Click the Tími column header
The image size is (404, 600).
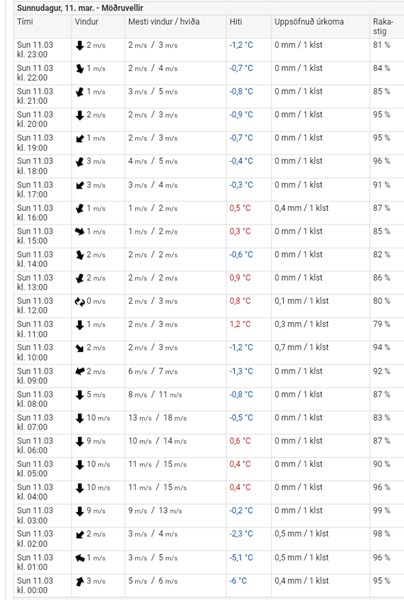[25, 21]
